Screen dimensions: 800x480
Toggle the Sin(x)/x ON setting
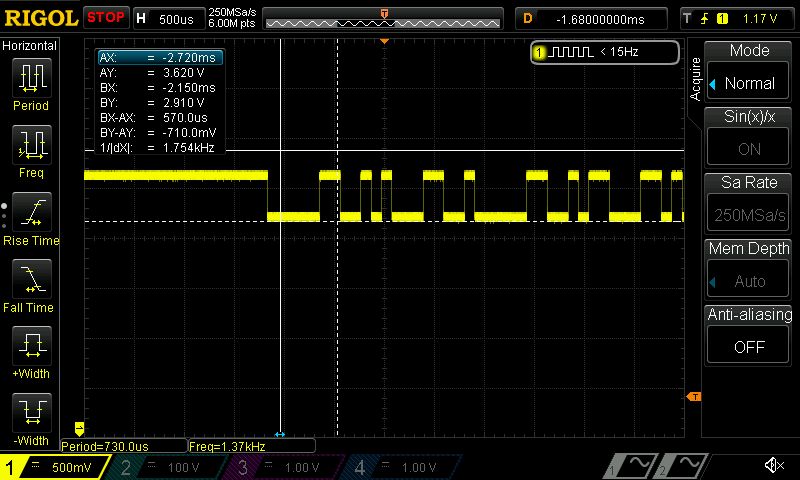click(748, 149)
